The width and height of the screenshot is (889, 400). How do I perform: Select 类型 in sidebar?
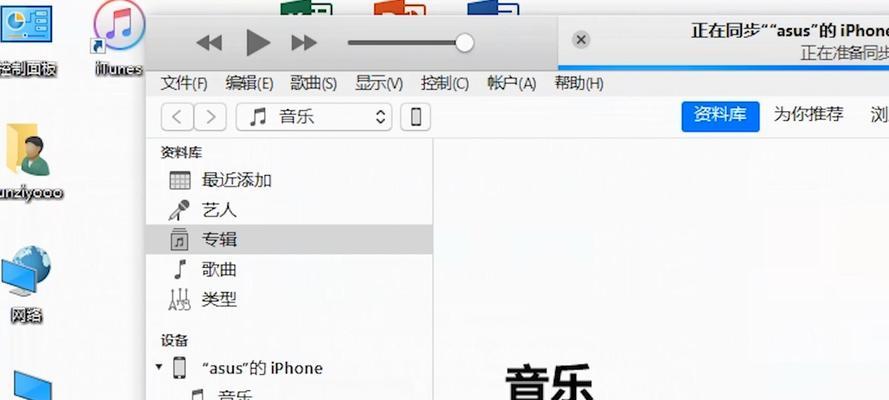[289, 299]
